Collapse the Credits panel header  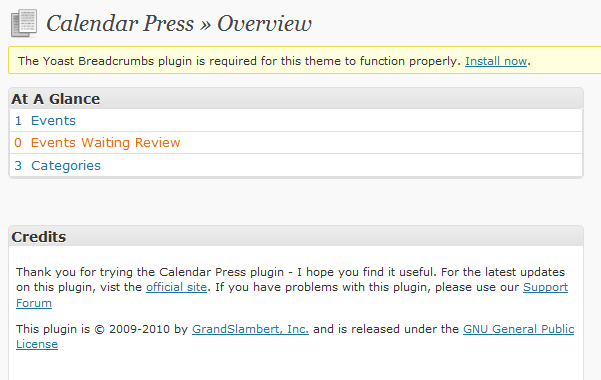[x=296, y=237]
